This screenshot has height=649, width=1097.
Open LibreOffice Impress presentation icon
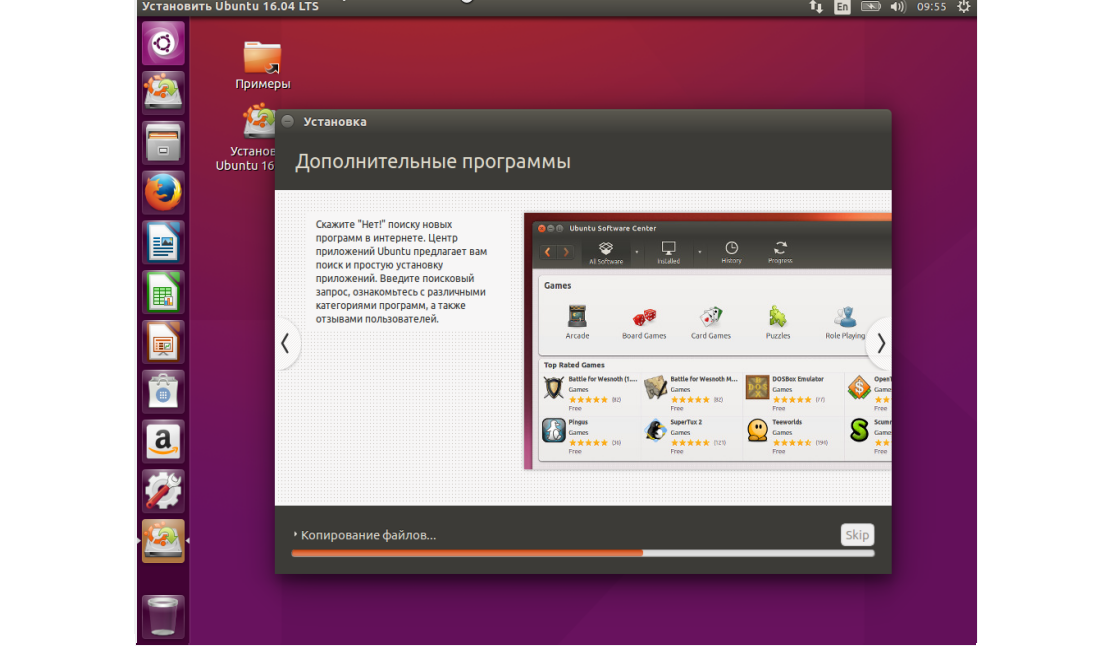tap(163, 342)
